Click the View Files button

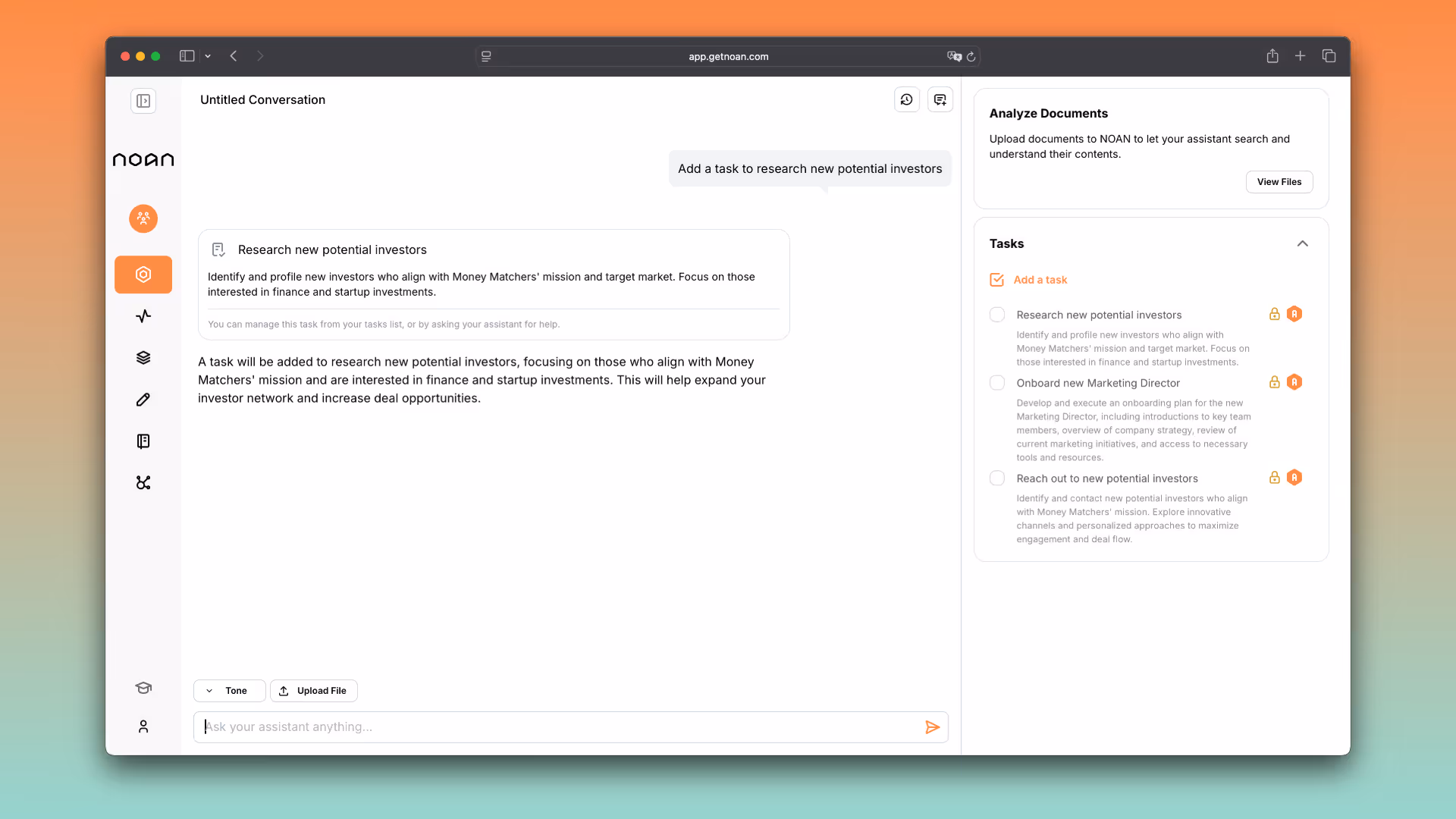click(x=1279, y=182)
